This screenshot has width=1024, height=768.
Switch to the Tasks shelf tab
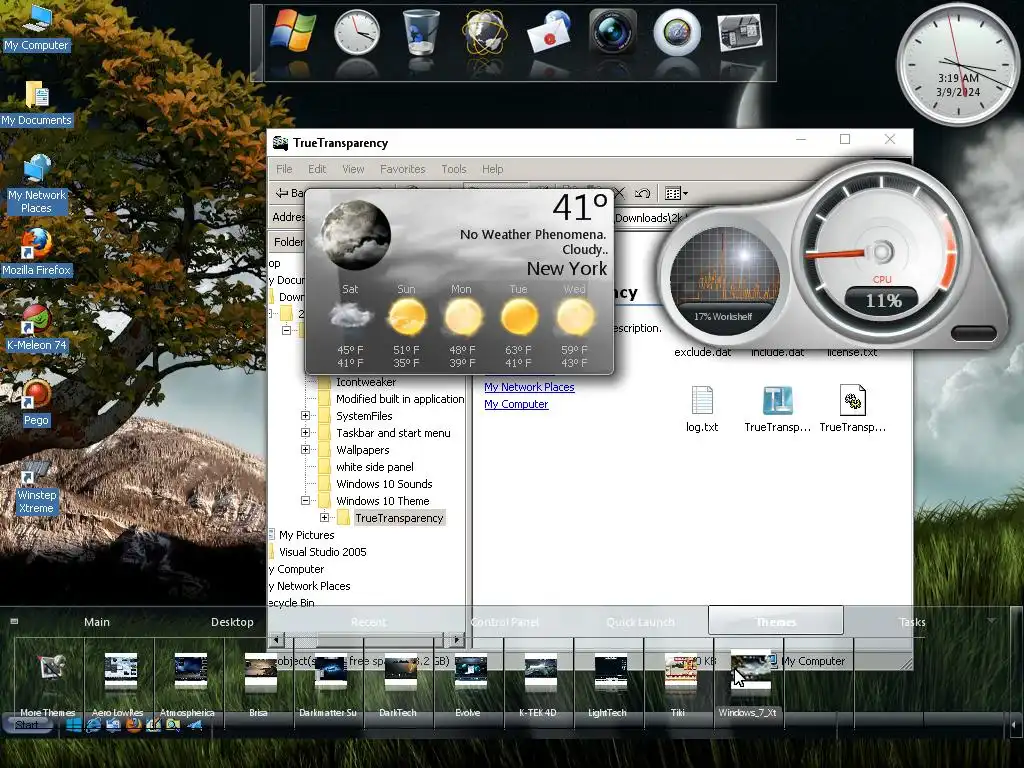(x=912, y=622)
